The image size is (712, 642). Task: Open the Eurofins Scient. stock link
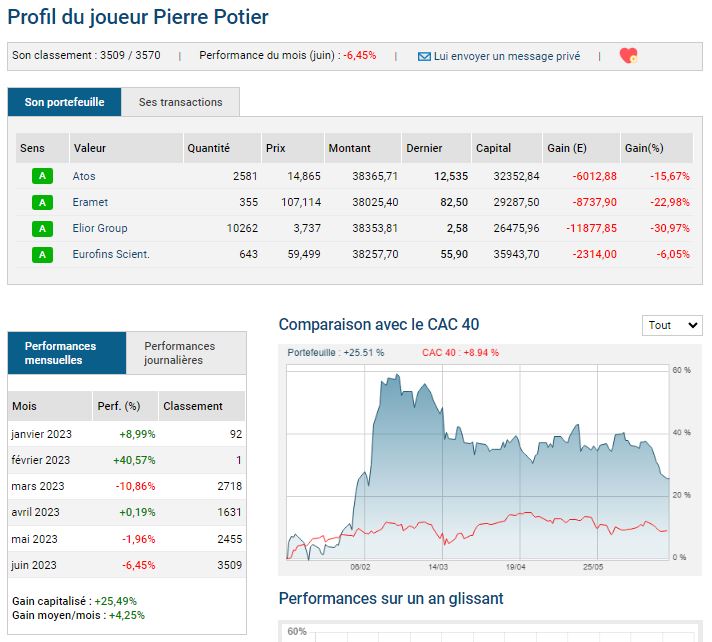click(x=111, y=254)
